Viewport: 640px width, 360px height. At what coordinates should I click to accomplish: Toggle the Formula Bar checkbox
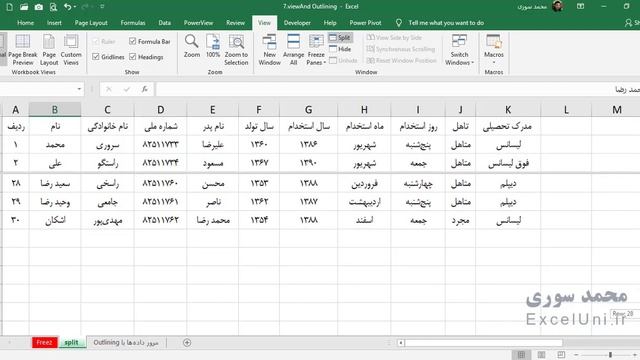(x=132, y=42)
